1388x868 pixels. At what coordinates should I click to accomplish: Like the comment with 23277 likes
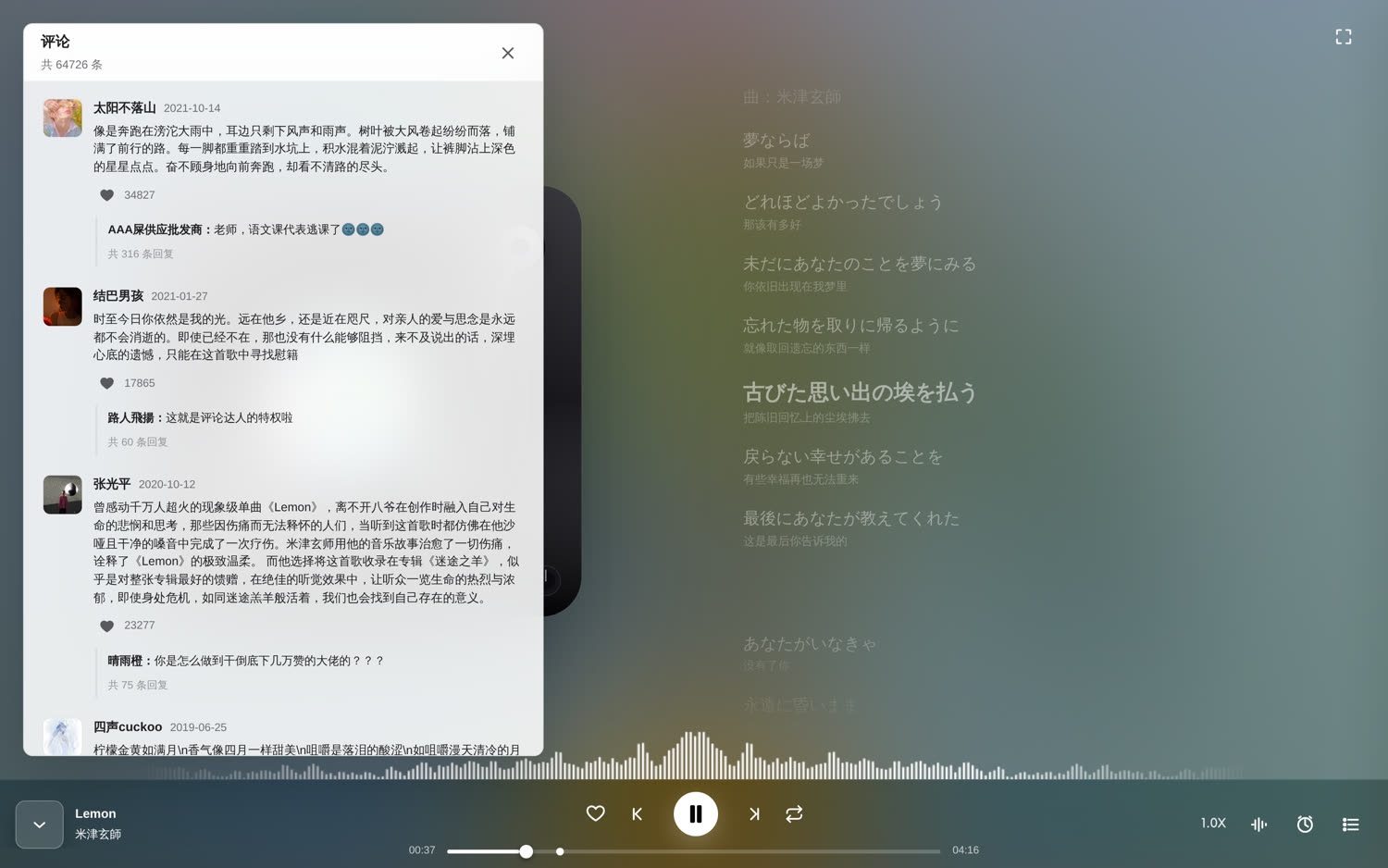107,626
